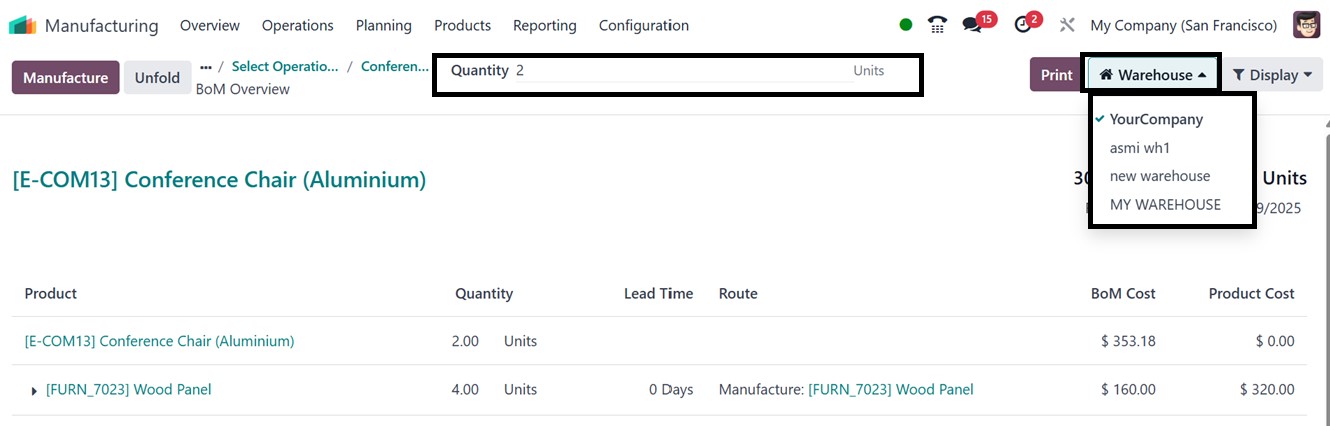
Task: Select YourCompany checked warehouse option
Action: tap(1156, 119)
